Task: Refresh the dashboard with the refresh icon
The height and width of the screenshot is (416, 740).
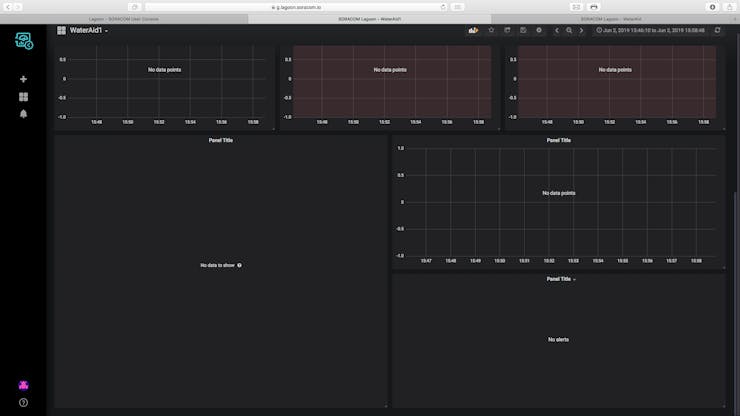Action: [x=717, y=30]
